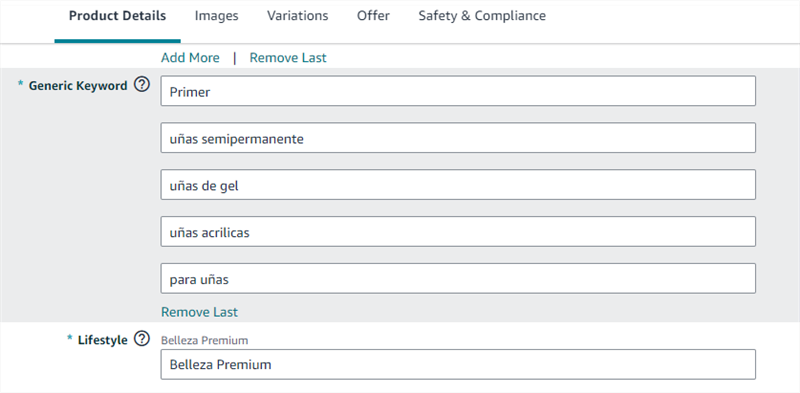The image size is (800, 393).
Task: Click the Lifestyle field label
Action: (103, 340)
